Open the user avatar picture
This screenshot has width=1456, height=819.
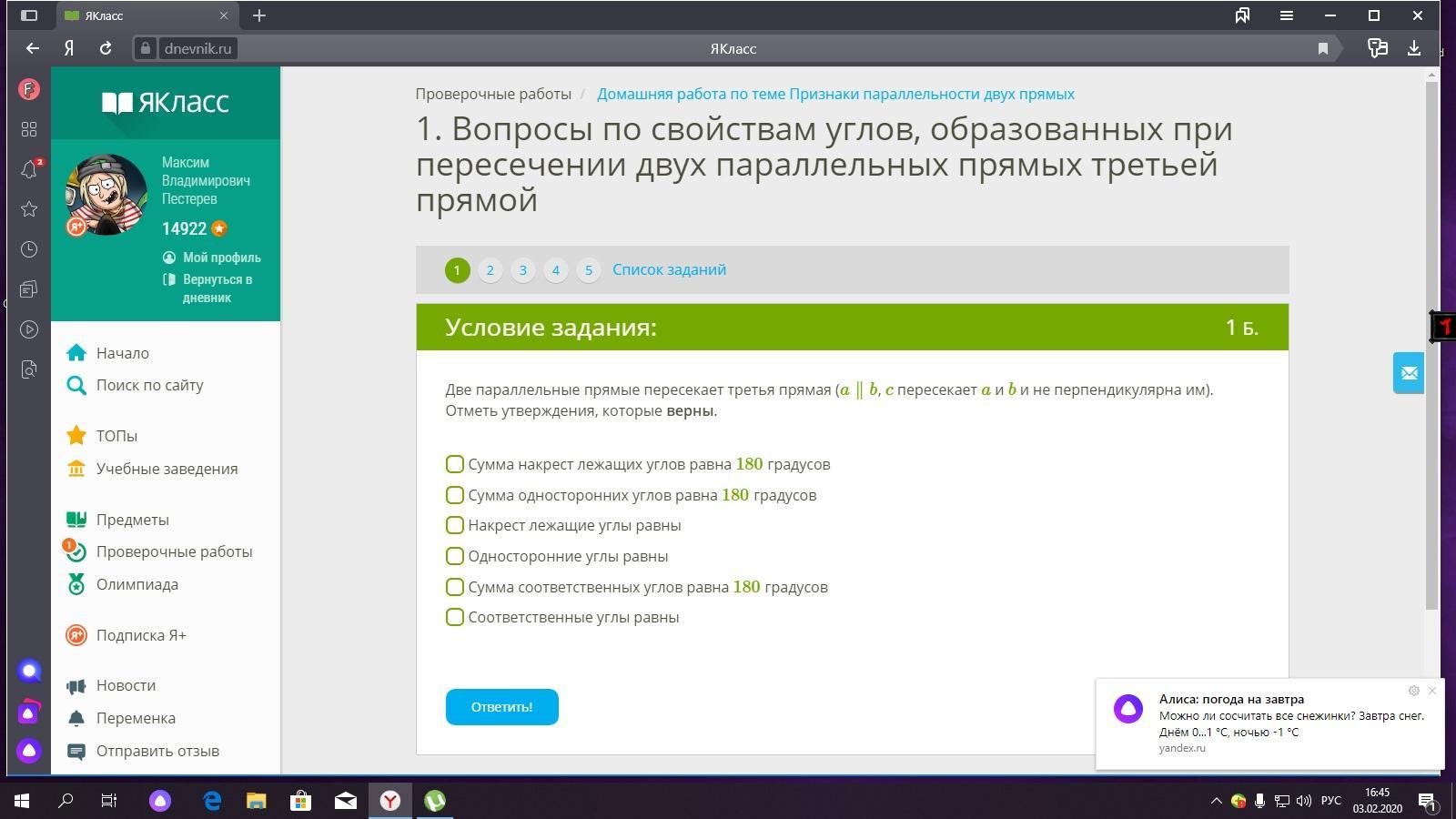(106, 195)
